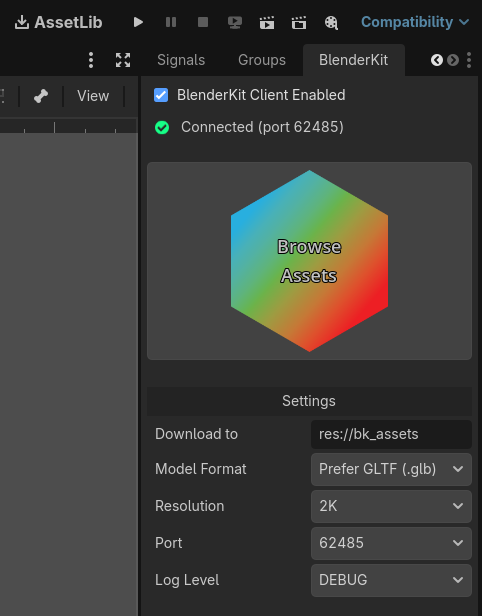Switch to the Groups tab
The image size is (482, 616).
coord(262,60)
